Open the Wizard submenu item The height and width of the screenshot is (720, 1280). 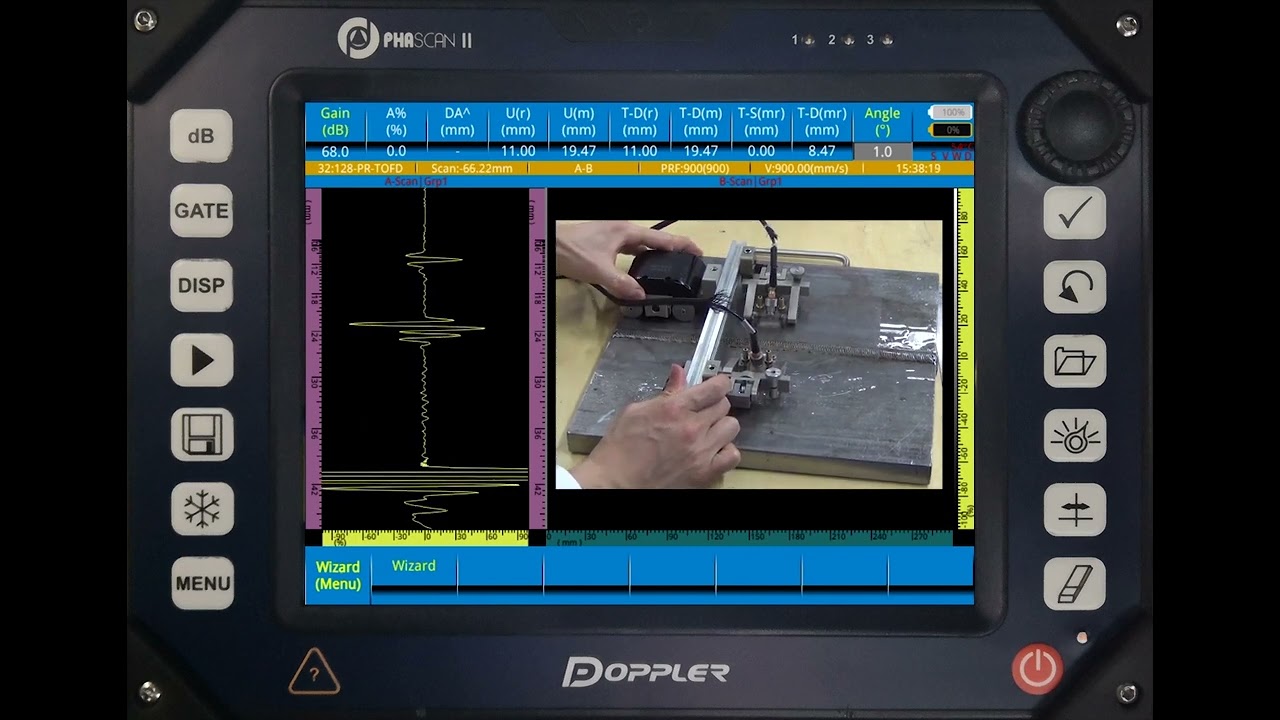(414, 566)
